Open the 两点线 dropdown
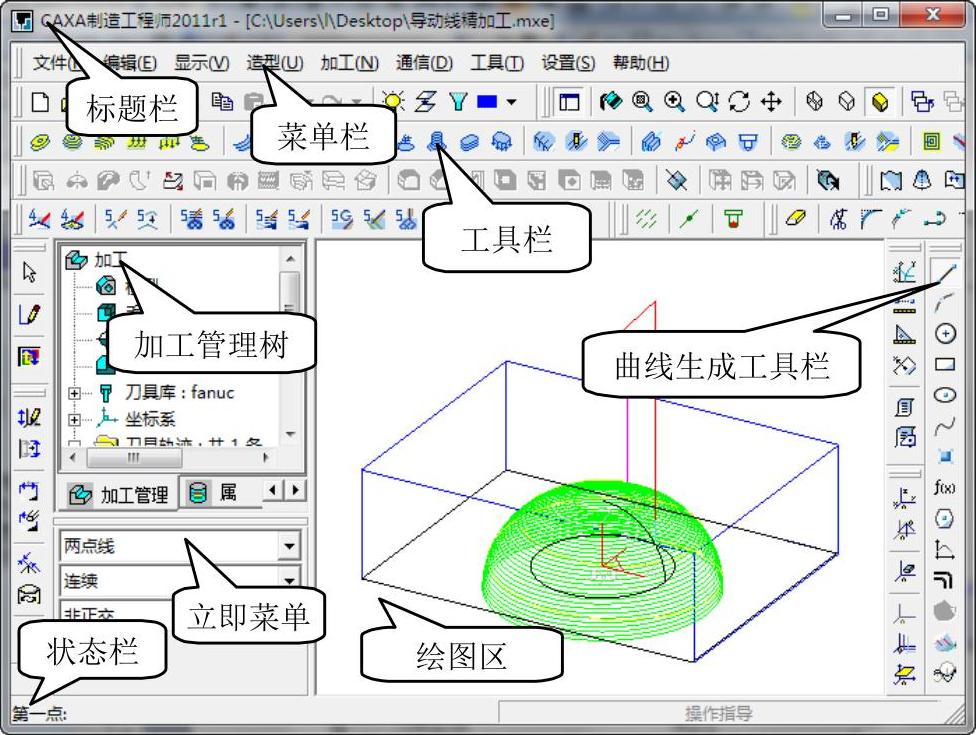The height and width of the screenshot is (735, 976). coord(289,546)
